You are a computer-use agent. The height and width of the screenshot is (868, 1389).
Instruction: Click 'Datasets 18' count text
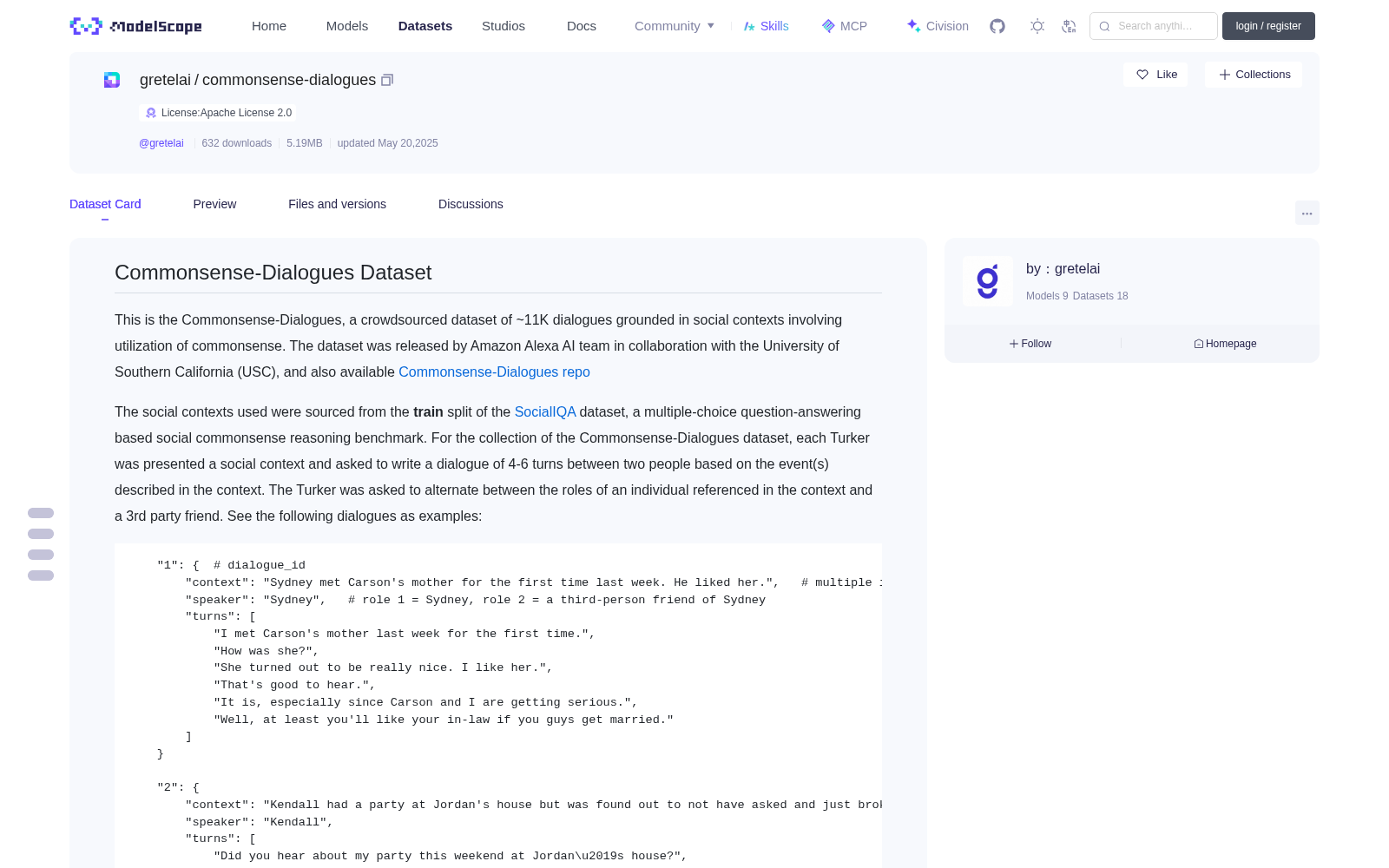(x=1101, y=296)
